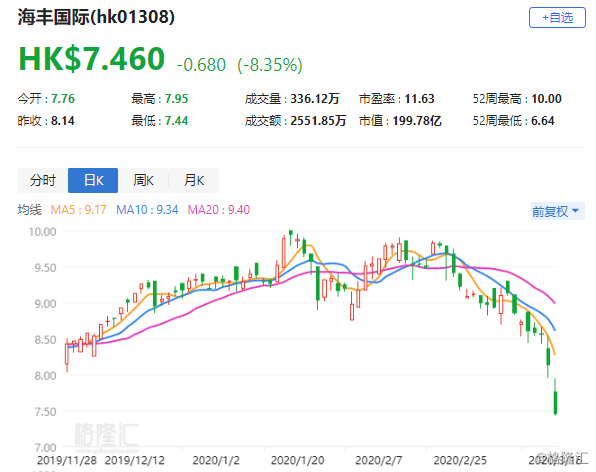This screenshot has width=596, height=472.
Task: Click the 成交量 value 336.12万
Action: (x=315, y=99)
